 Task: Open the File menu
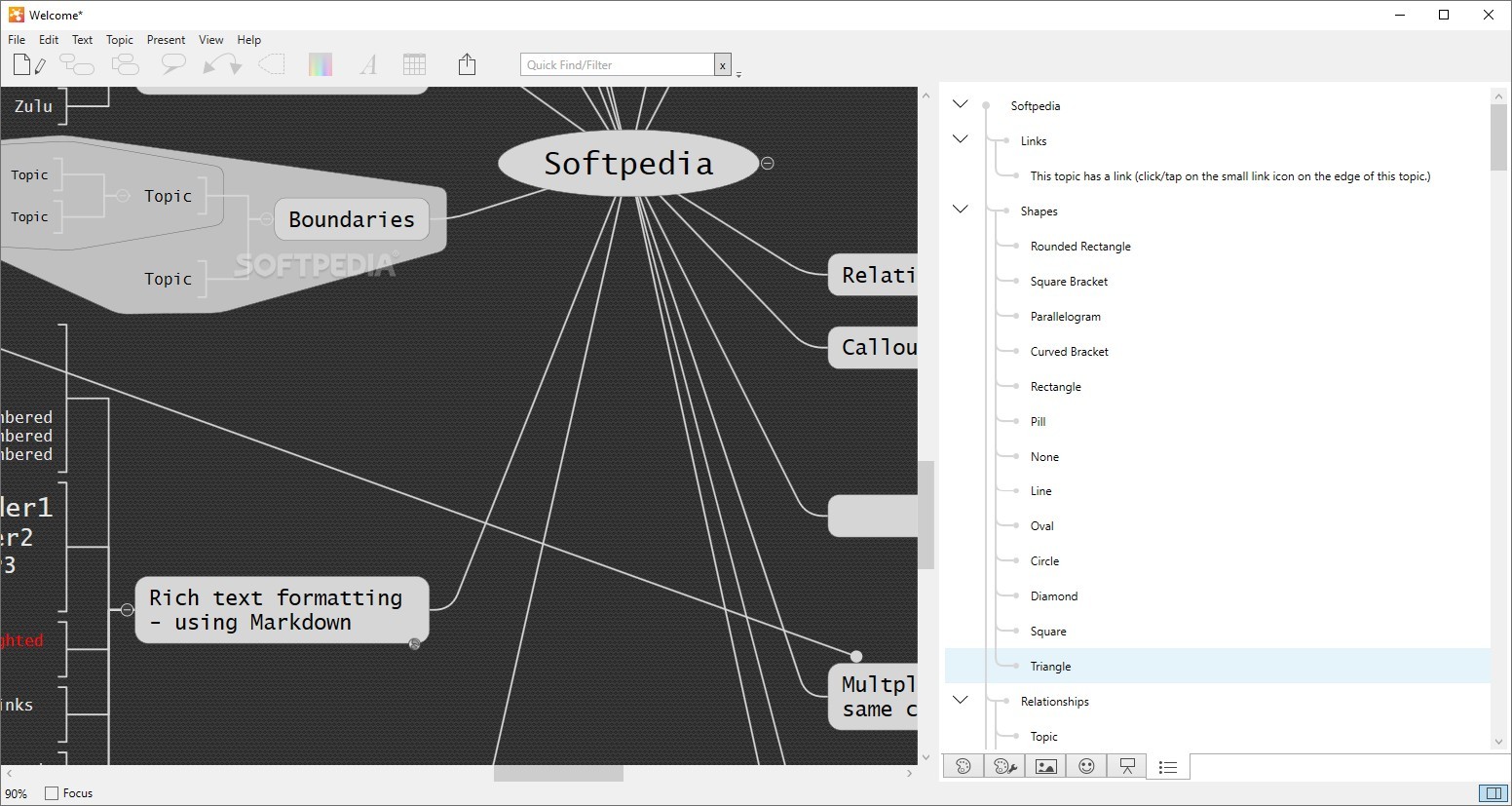pos(17,40)
